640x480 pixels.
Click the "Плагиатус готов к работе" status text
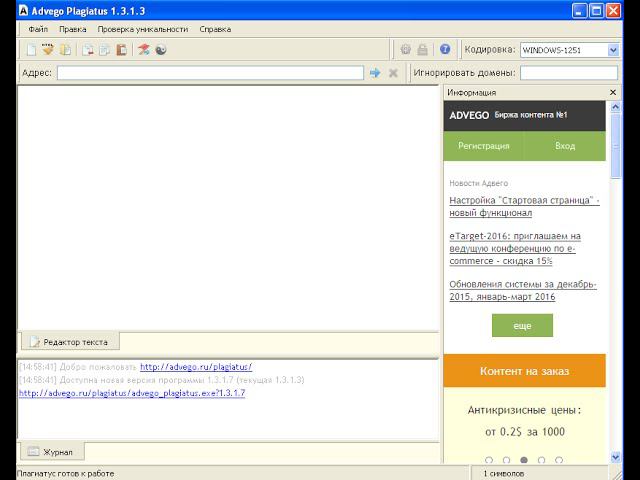tap(65, 473)
